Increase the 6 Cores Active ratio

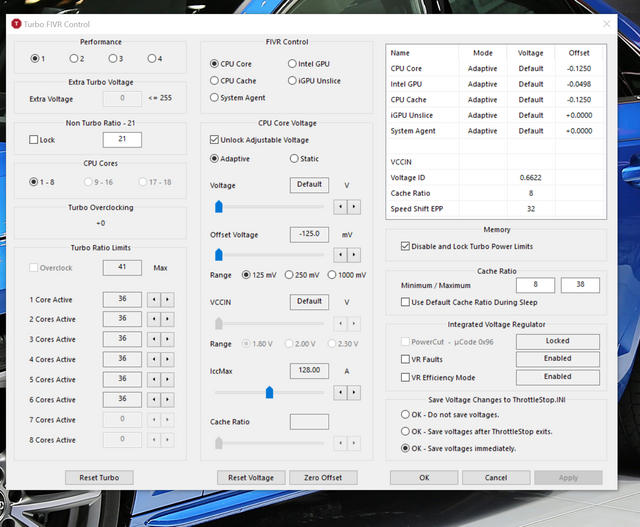tap(167, 400)
